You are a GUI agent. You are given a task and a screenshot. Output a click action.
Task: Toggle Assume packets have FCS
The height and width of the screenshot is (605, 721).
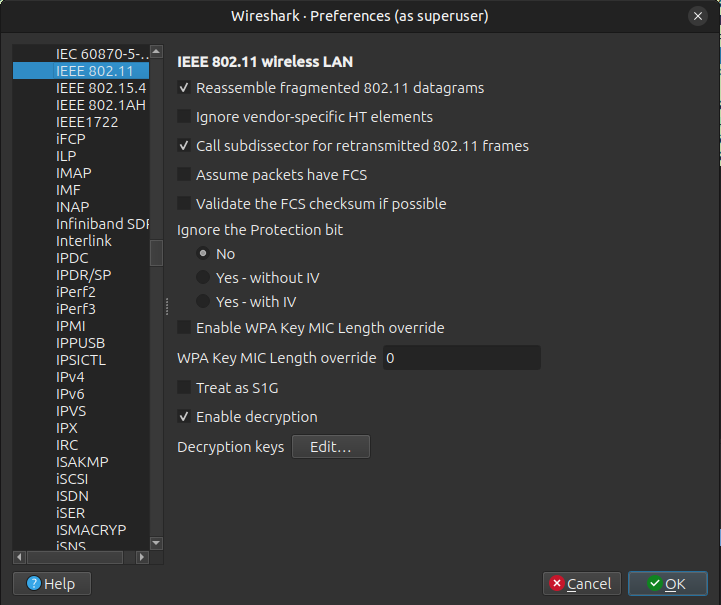[x=184, y=175]
